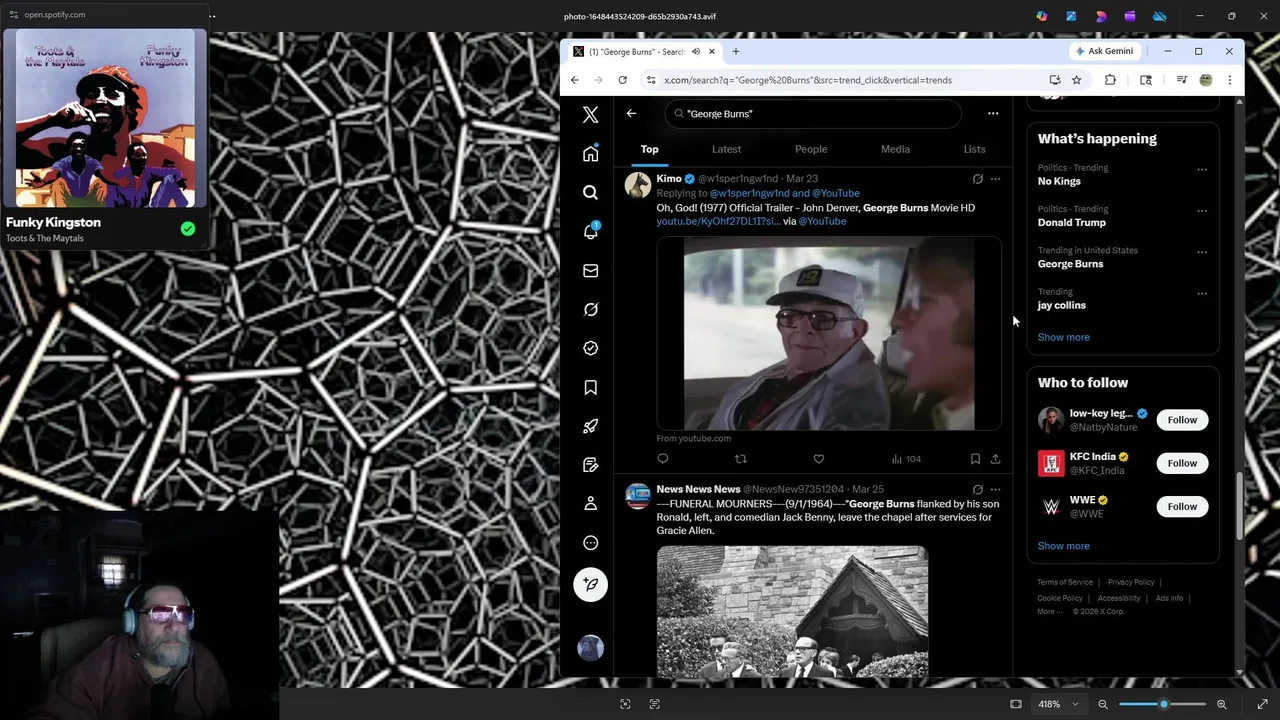Open X home from the logo icon
This screenshot has height=720, width=1280.
point(590,115)
